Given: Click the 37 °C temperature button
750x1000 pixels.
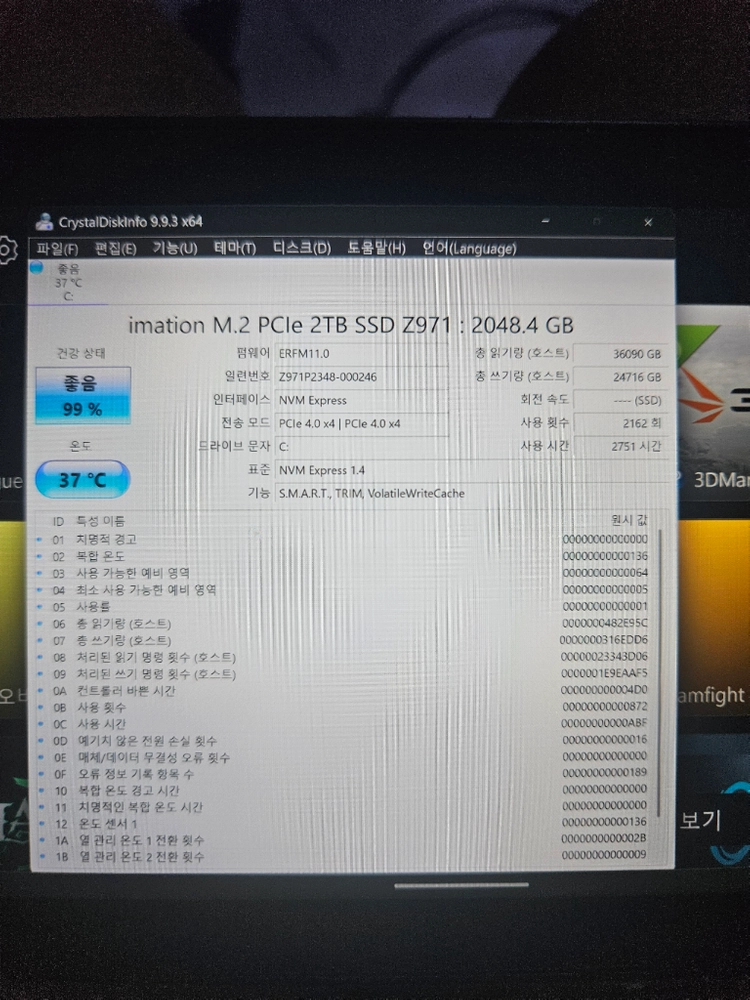Looking at the screenshot, I should pos(83,480).
